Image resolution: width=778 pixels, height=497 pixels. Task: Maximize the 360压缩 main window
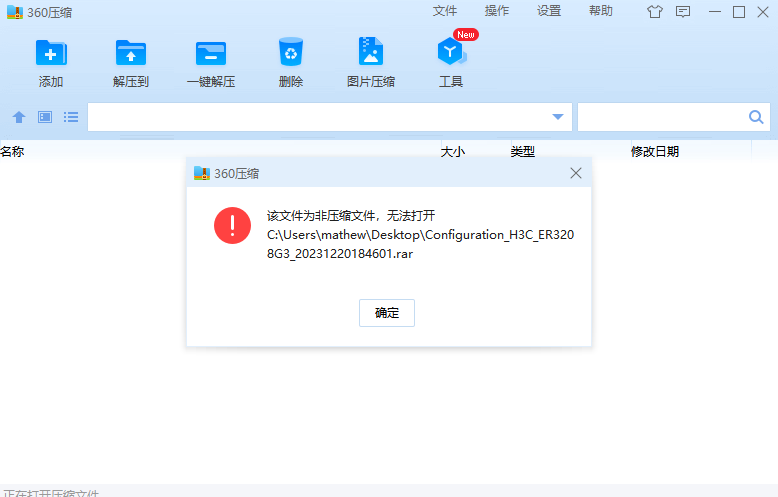[739, 12]
